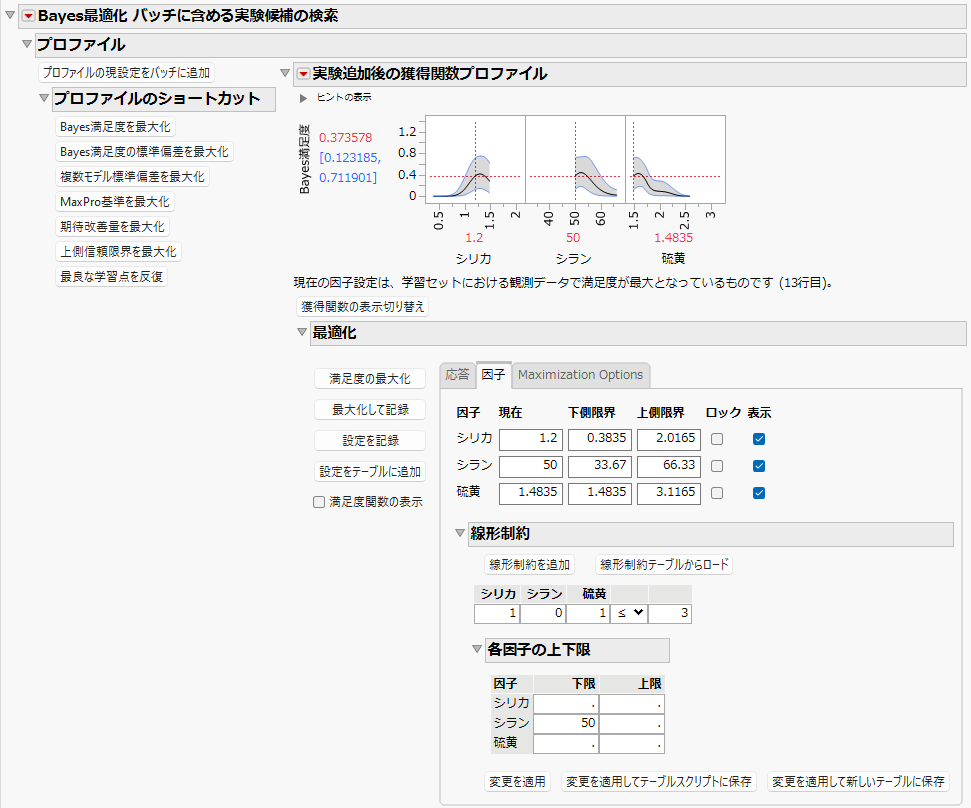Click red 硫黄 value 1.4835 under plot
The height and width of the screenshot is (808, 971).
(674, 238)
